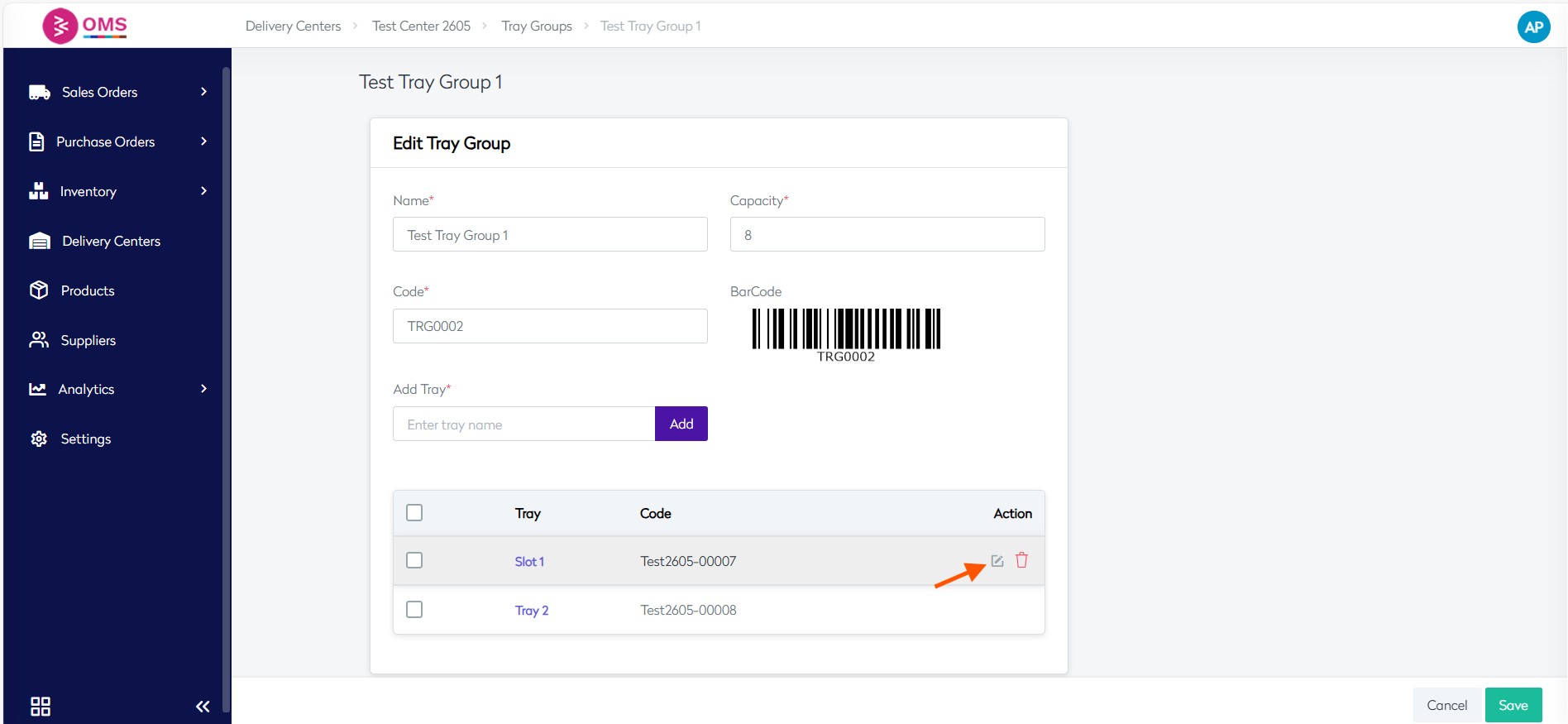Open the grid apps icon in sidebar
This screenshot has height=724, width=1568.
coord(41,706)
